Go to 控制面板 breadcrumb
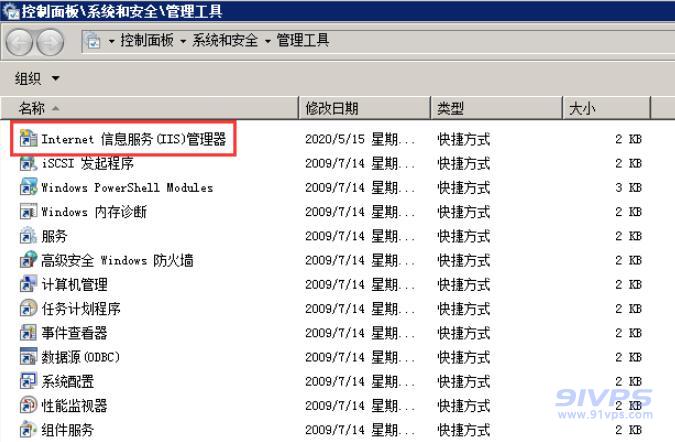This screenshot has width=675, height=442. (x=147, y=40)
